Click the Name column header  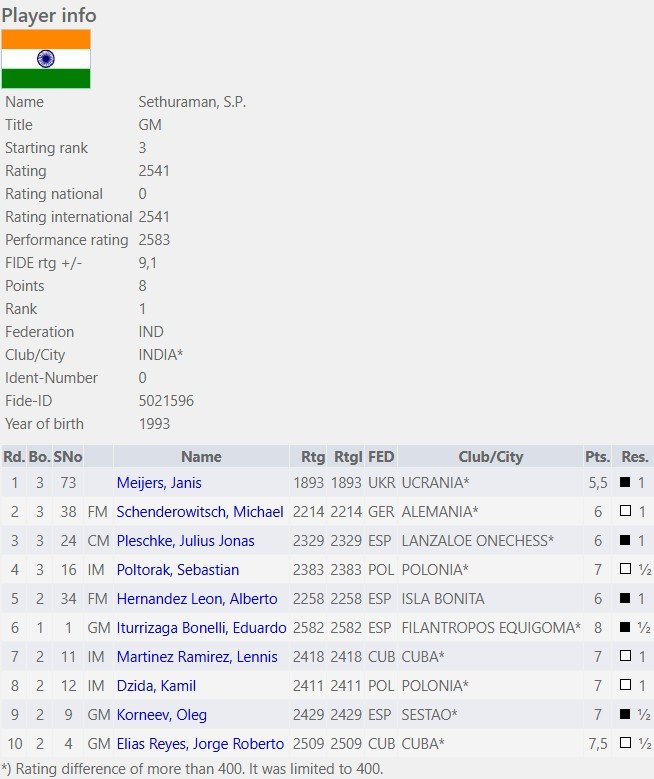pyautogui.click(x=201, y=457)
